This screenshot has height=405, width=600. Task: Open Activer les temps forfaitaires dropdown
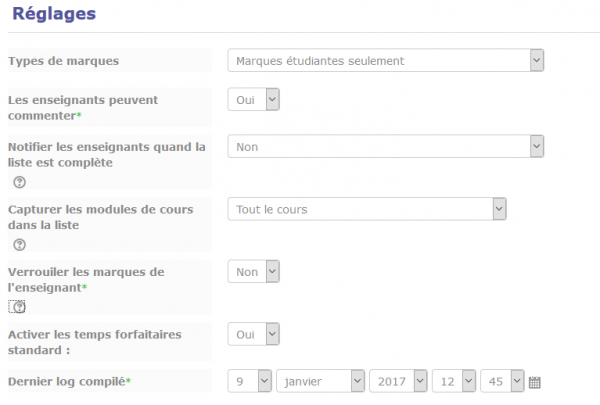click(x=253, y=334)
